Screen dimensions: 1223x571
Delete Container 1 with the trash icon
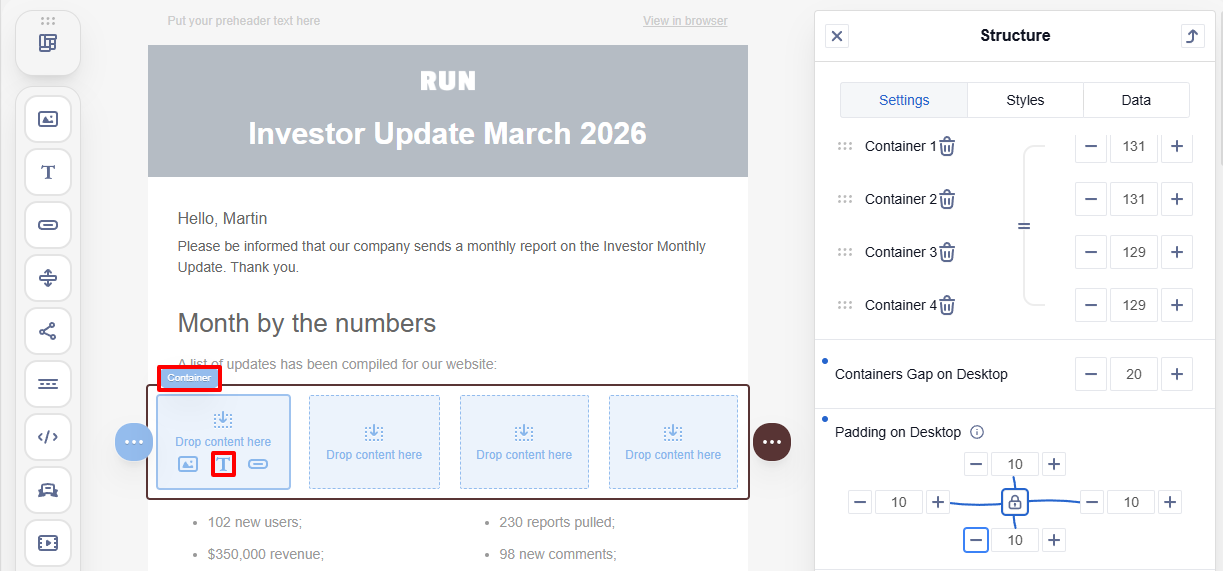[947, 146]
